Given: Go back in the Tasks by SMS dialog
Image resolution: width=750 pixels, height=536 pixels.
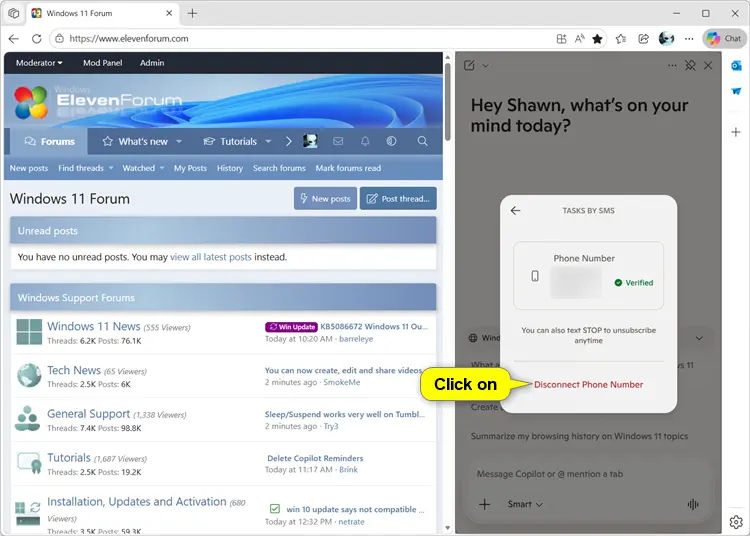Looking at the screenshot, I should pyautogui.click(x=515, y=210).
